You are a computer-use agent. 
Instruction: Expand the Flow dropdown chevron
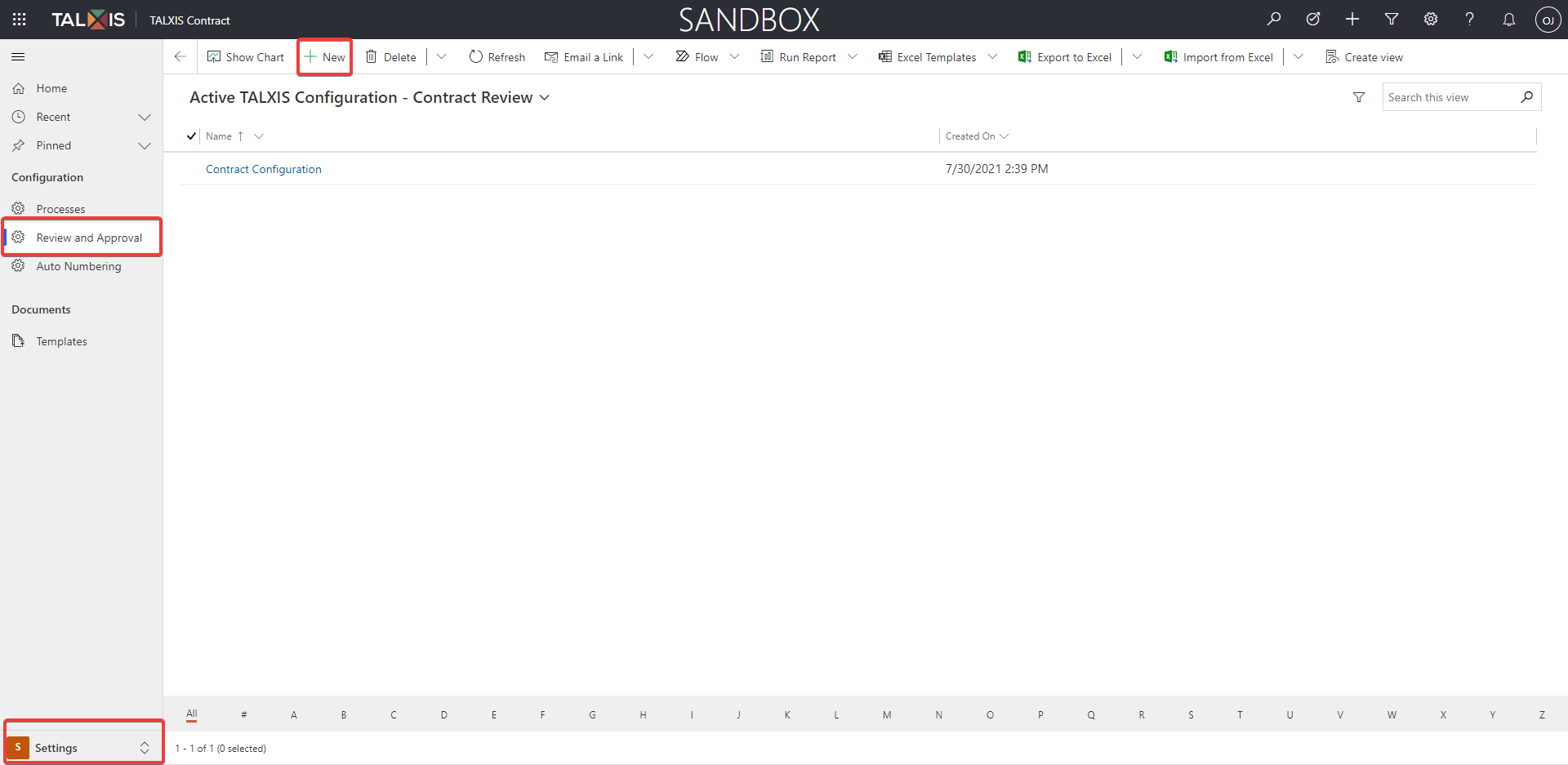tap(734, 57)
